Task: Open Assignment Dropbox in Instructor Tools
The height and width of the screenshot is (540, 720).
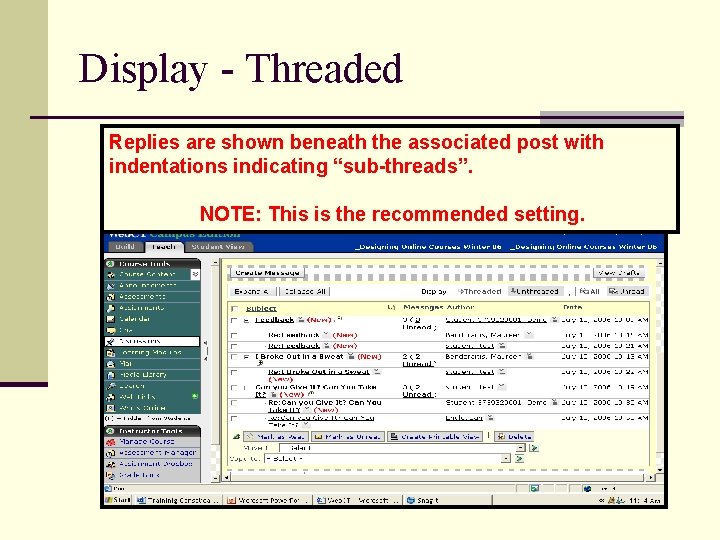Action: tap(156, 464)
